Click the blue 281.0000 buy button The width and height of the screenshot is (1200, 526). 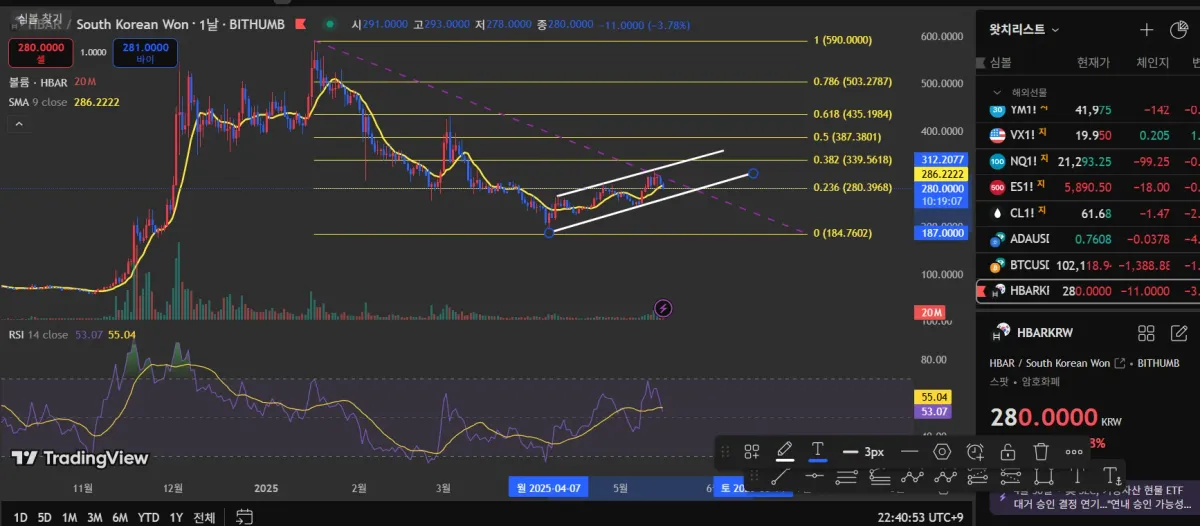[146, 52]
